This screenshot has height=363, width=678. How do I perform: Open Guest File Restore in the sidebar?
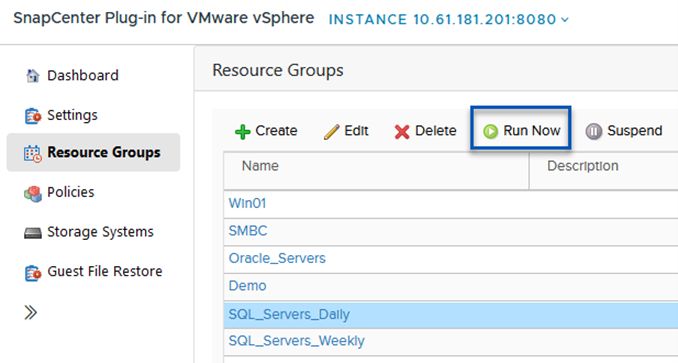click(x=105, y=271)
